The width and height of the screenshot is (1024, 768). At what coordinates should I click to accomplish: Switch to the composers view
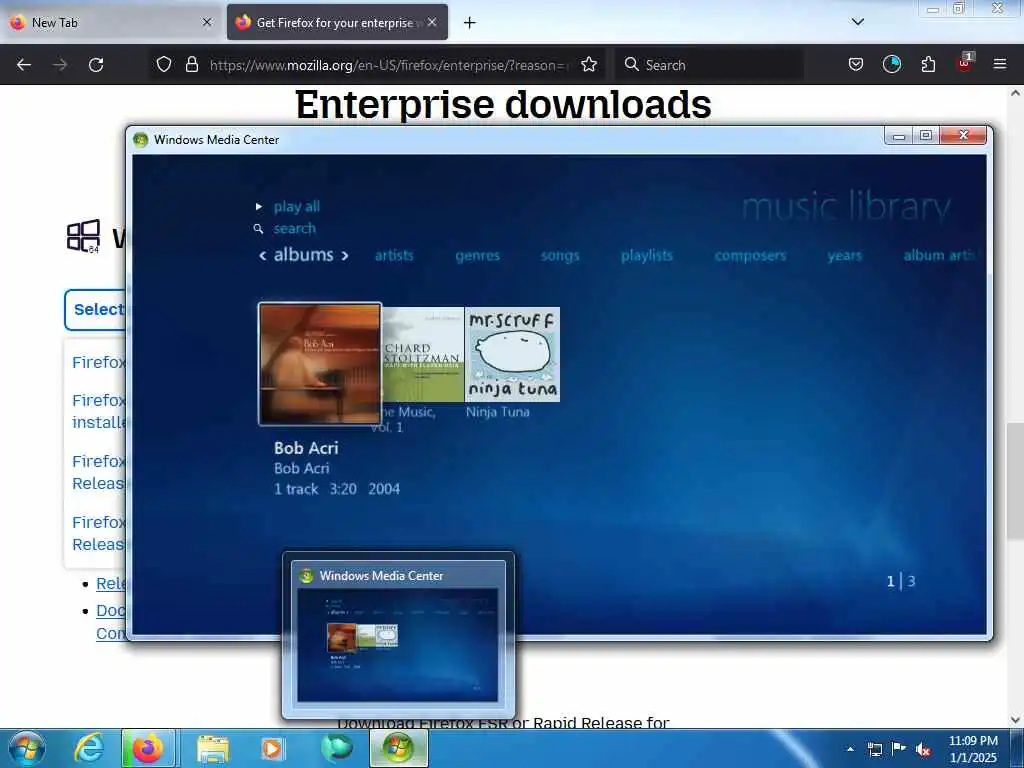pyautogui.click(x=750, y=255)
